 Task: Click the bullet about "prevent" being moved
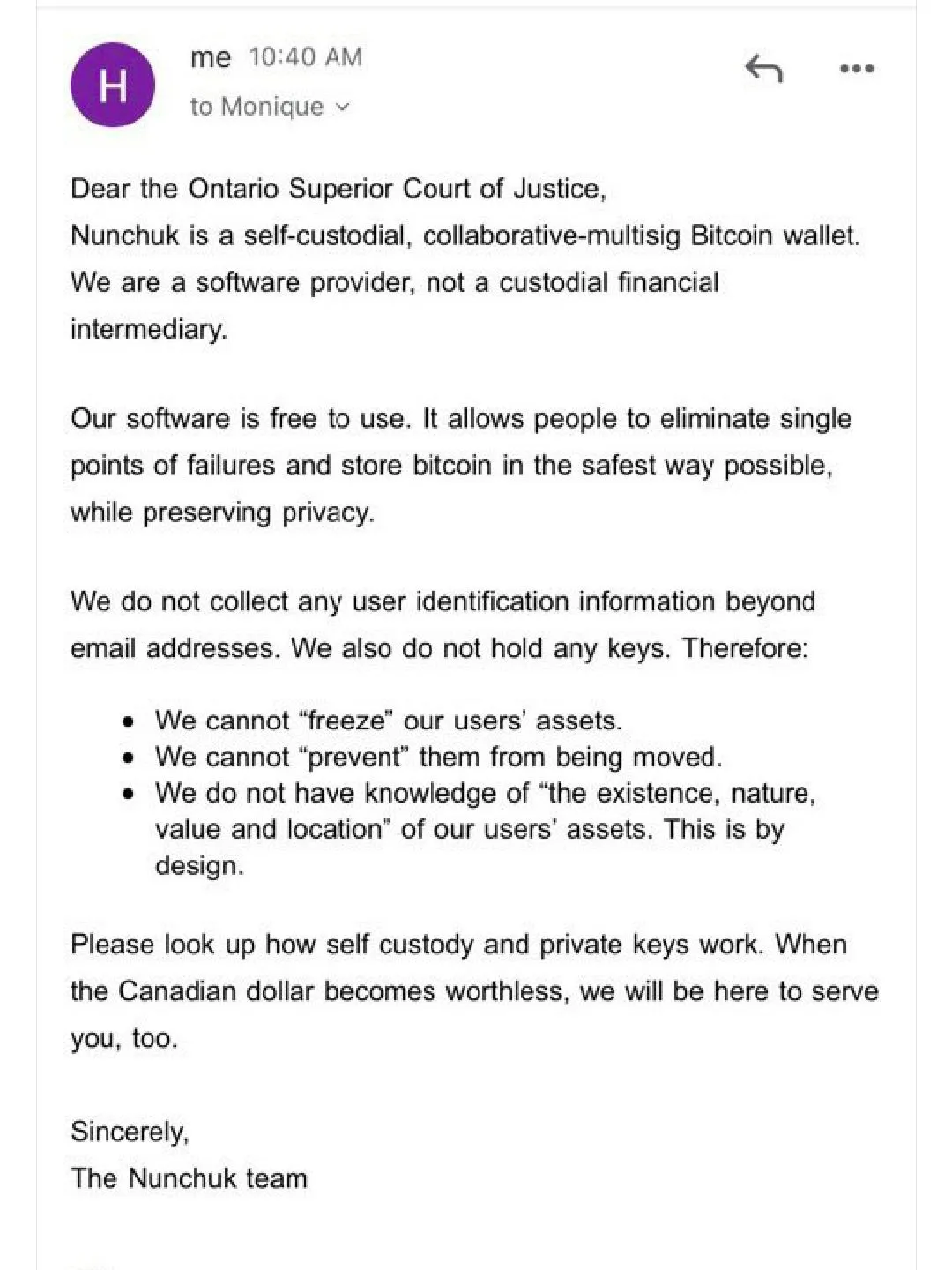438,757
